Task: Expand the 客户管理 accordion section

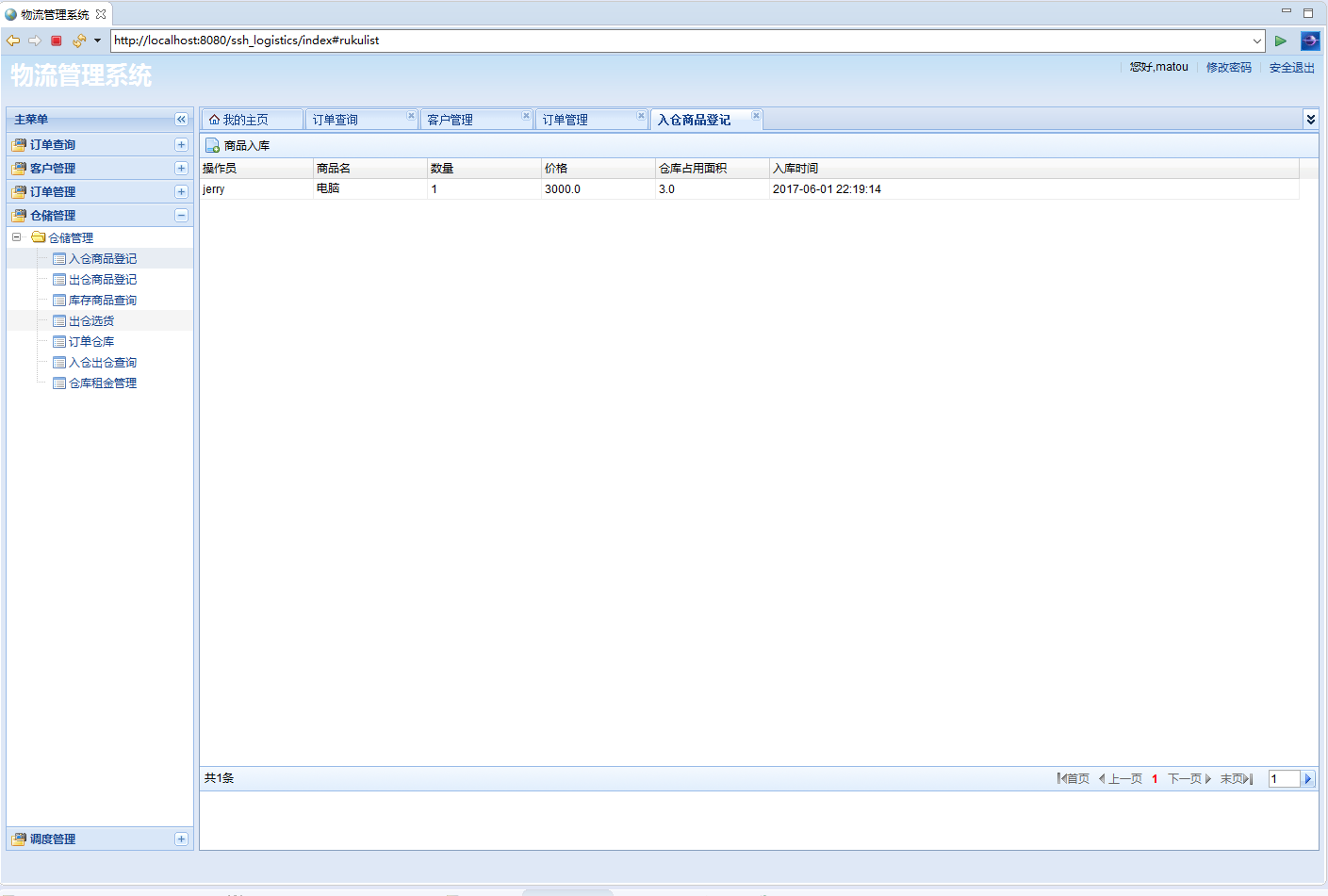Action: click(x=181, y=169)
